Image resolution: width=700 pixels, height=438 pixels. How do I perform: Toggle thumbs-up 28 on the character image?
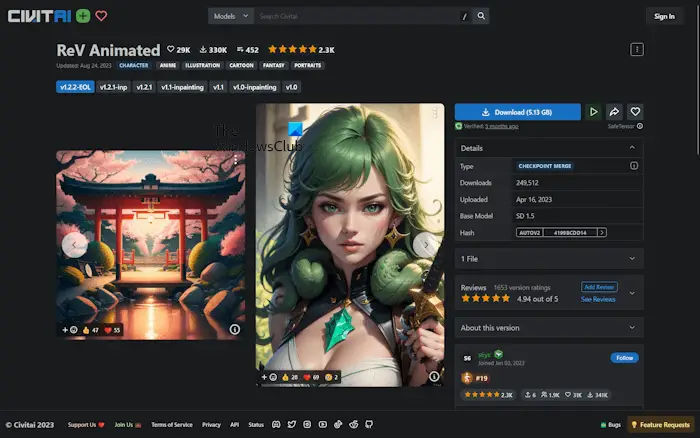(x=290, y=377)
